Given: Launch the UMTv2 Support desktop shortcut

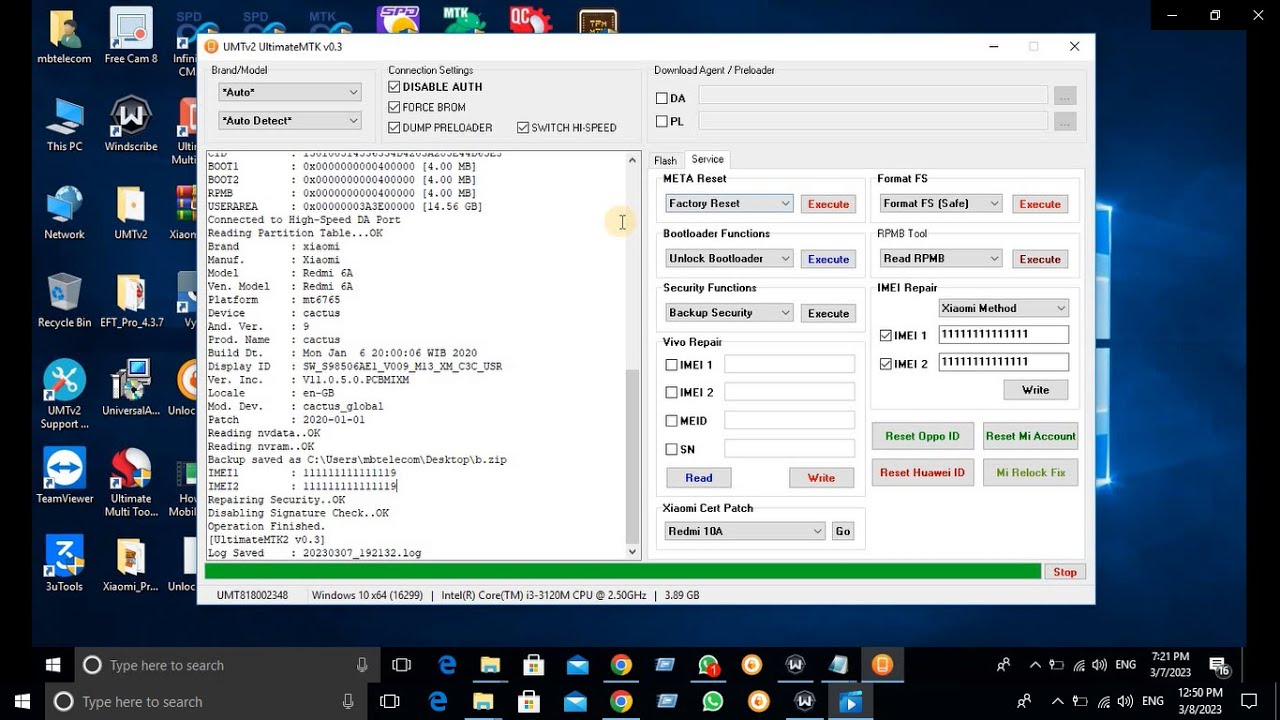Looking at the screenshot, I should [x=64, y=395].
